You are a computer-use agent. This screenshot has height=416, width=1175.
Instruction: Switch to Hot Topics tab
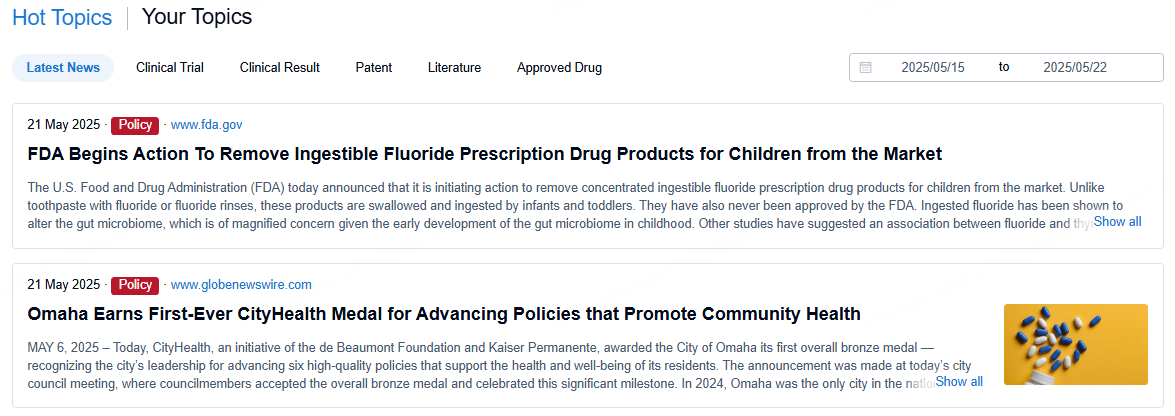click(63, 17)
